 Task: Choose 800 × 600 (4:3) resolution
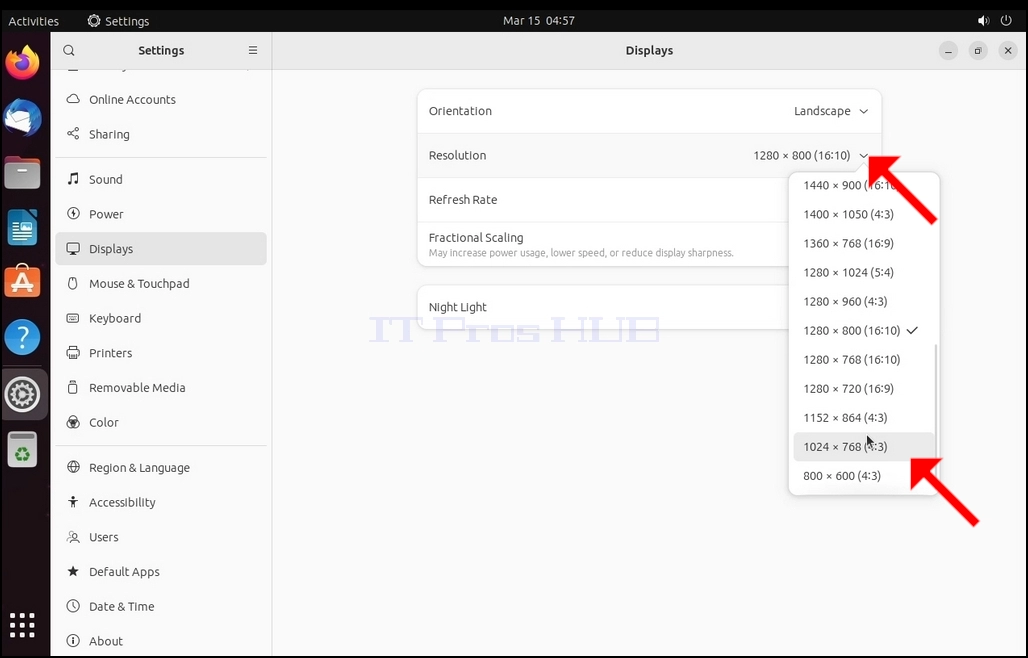tap(863, 476)
